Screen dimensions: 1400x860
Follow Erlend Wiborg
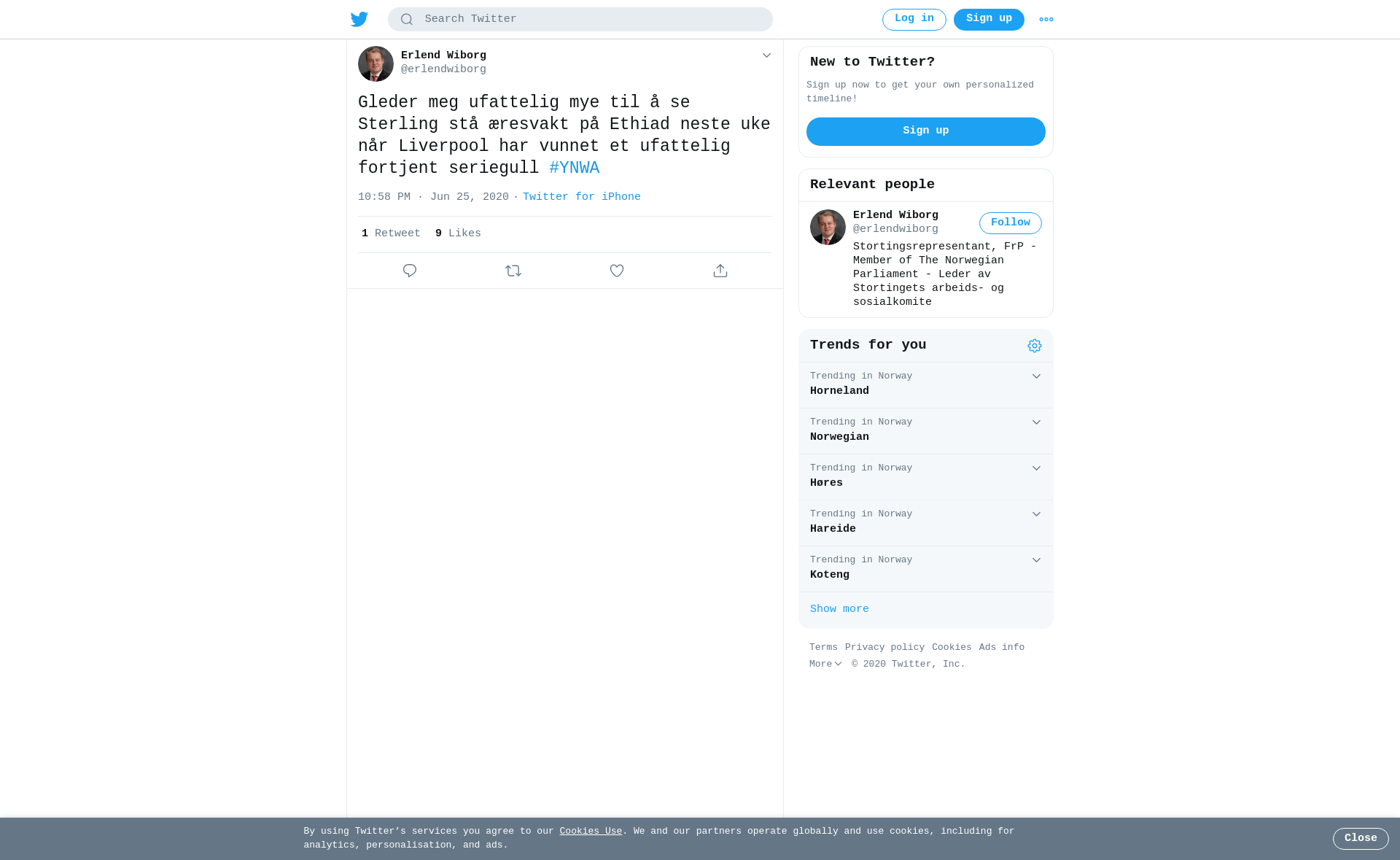pos(1011,223)
